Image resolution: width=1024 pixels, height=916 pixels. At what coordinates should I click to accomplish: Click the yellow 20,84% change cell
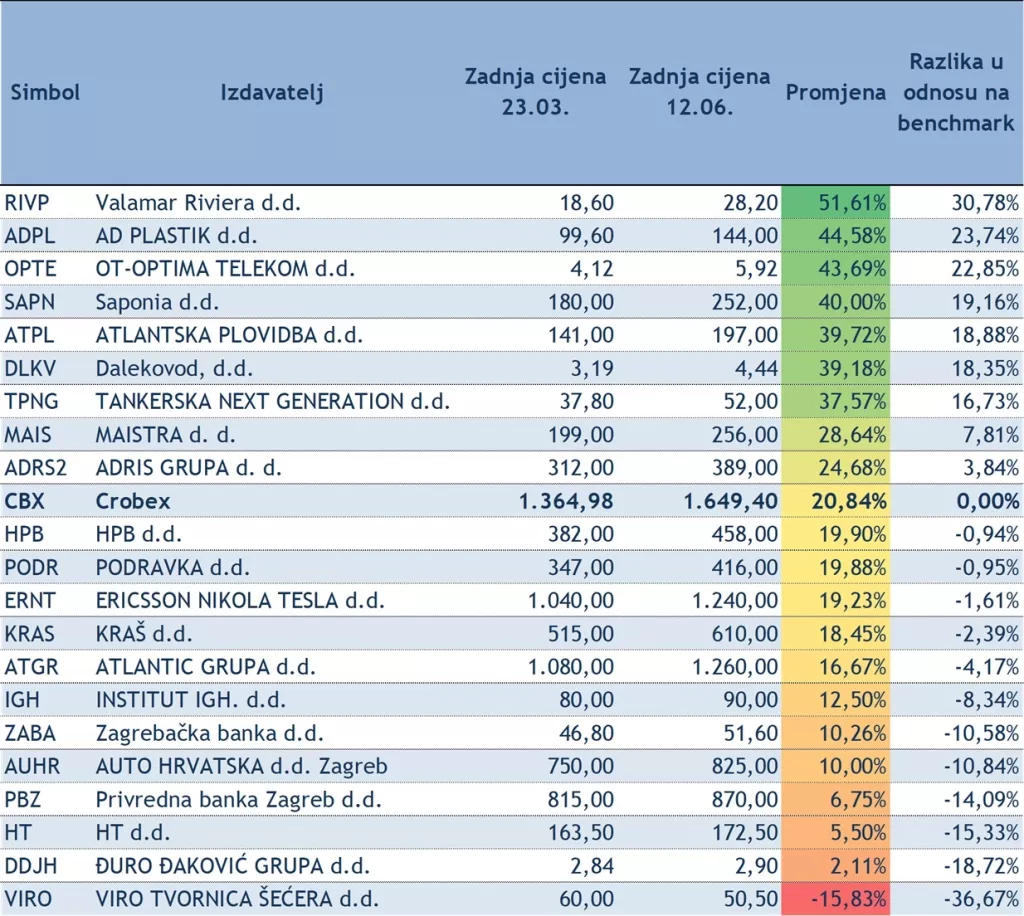(x=836, y=501)
